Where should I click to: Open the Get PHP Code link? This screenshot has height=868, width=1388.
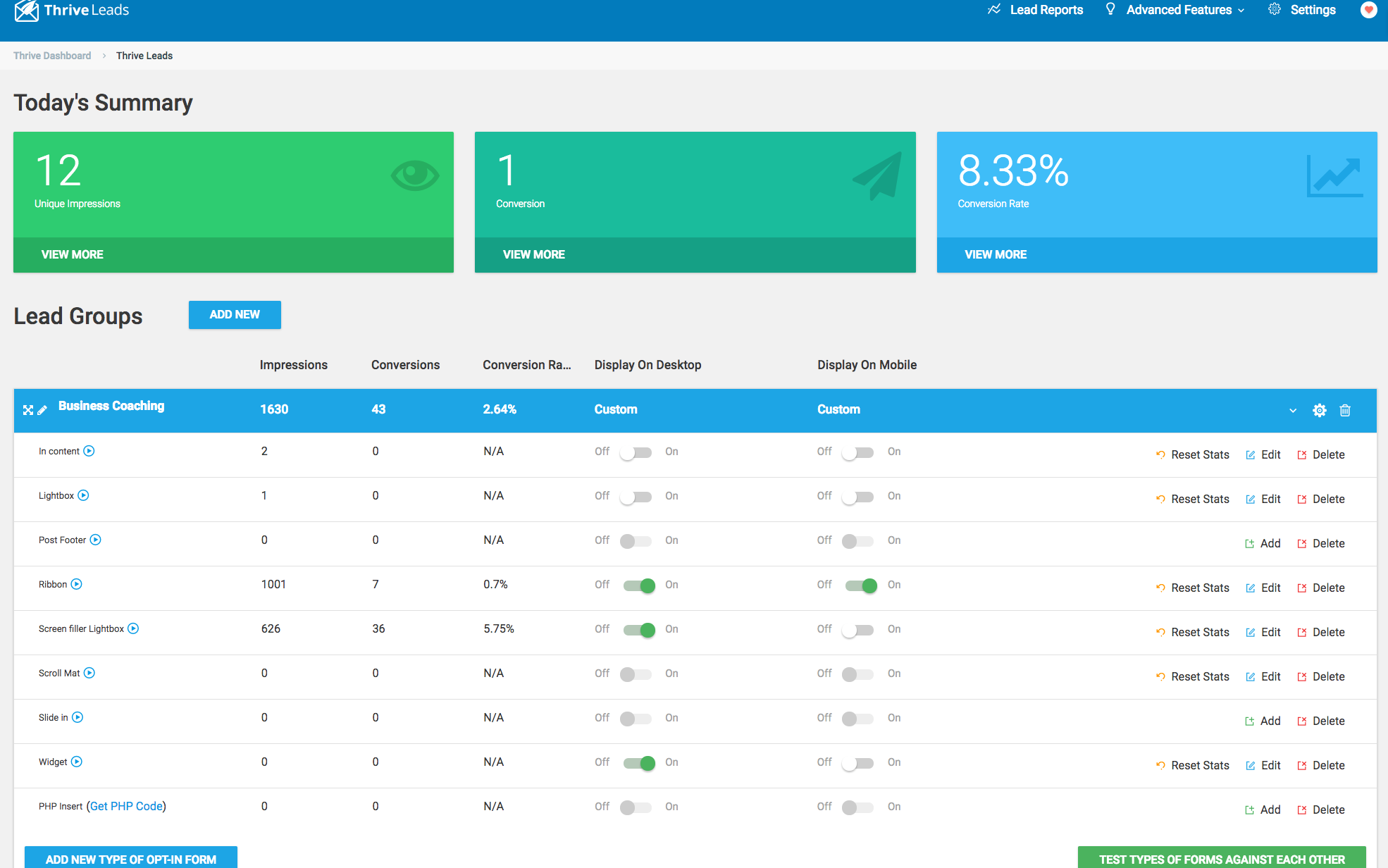pos(126,806)
